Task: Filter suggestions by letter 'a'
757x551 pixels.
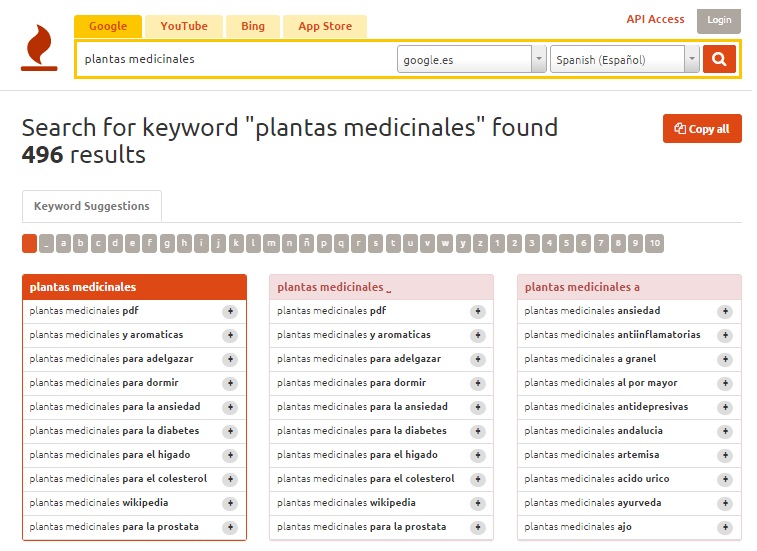Action: 64,244
